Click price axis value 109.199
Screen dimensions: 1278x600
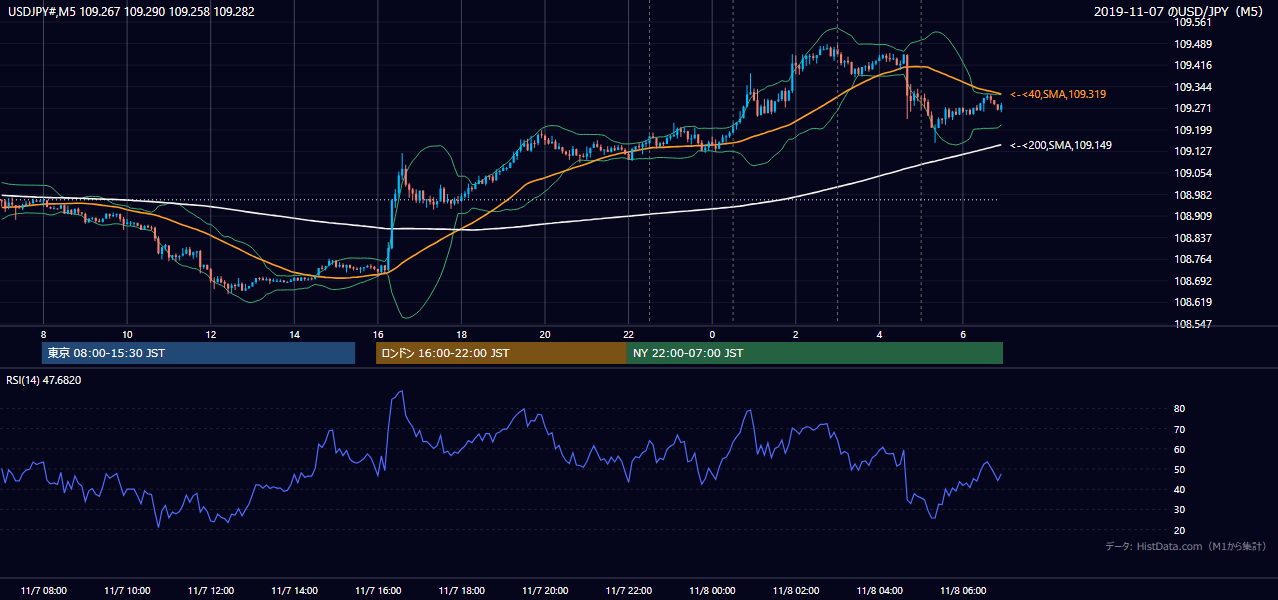coord(1192,130)
